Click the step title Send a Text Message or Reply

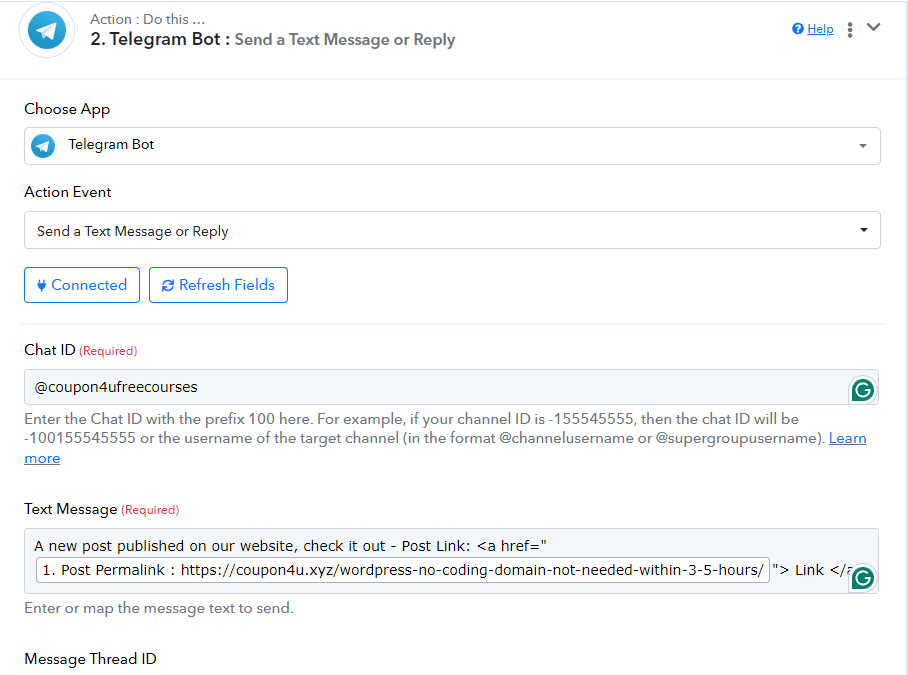click(345, 39)
